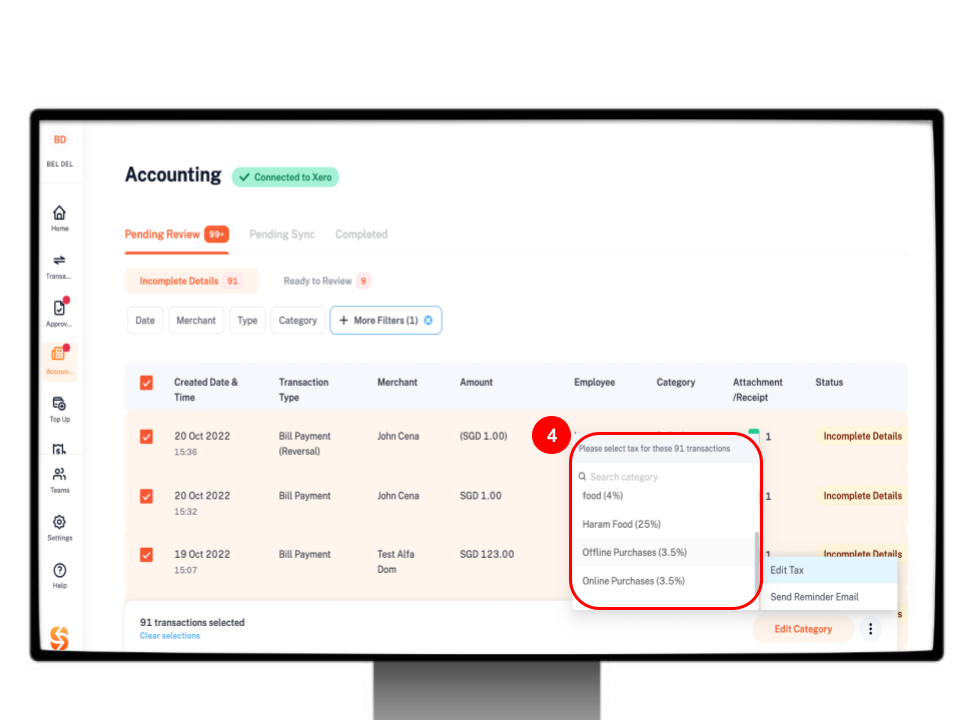
Task: Toggle the select-all header checkbox
Action: 146,383
